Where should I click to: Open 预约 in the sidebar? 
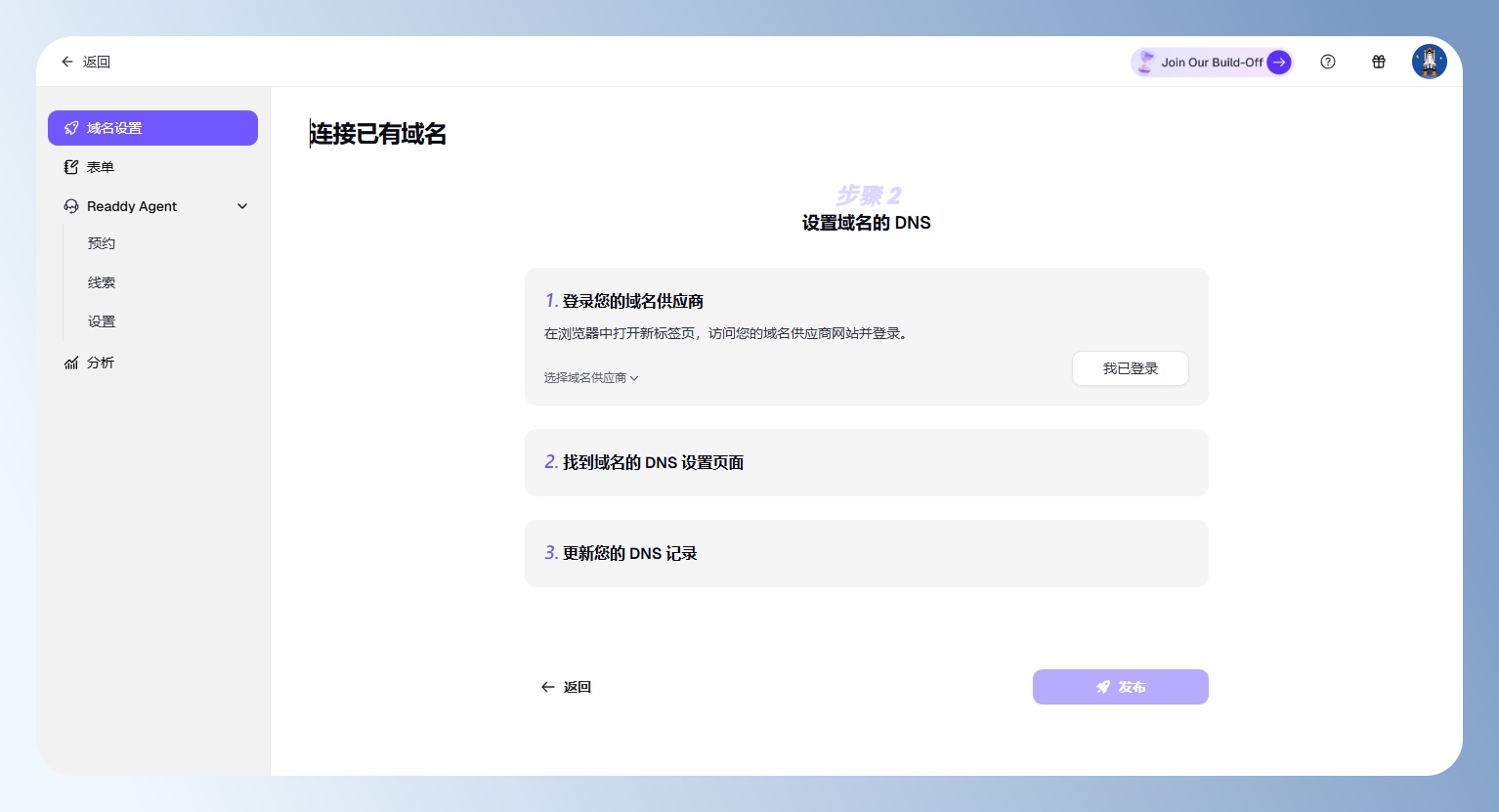(x=102, y=243)
